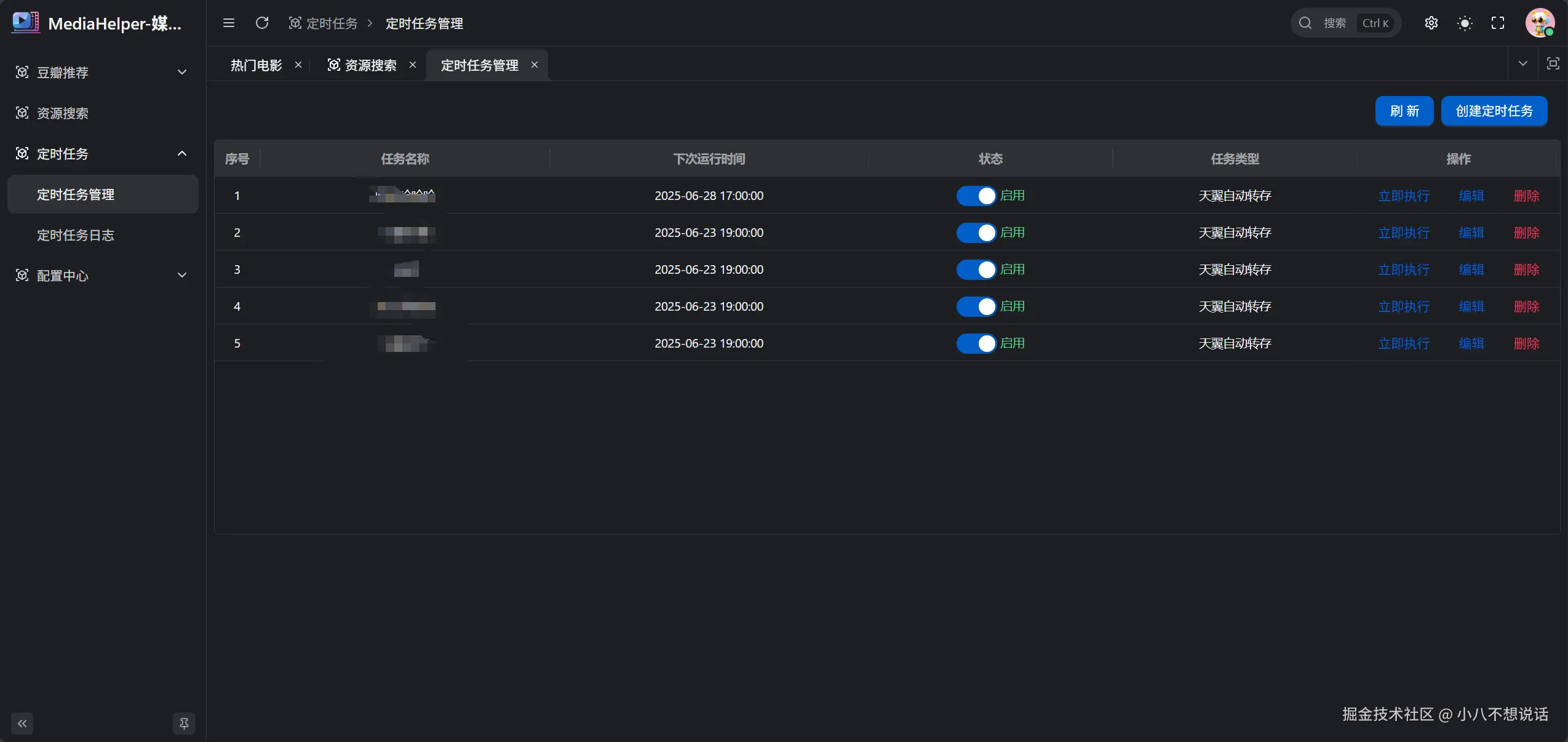The width and height of the screenshot is (1568, 742).
Task: Open the tab list dropdown chevron
Action: click(x=1522, y=64)
